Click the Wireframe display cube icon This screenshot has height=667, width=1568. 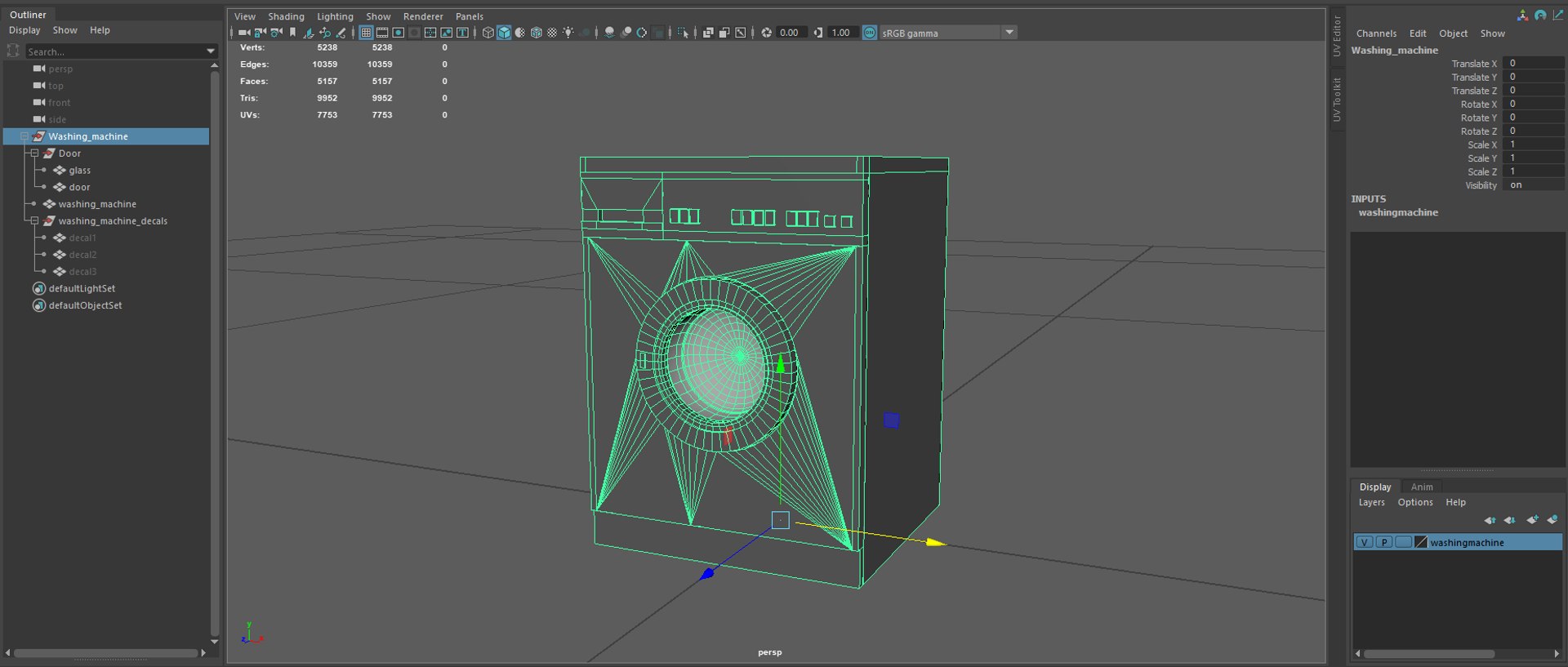(x=488, y=33)
